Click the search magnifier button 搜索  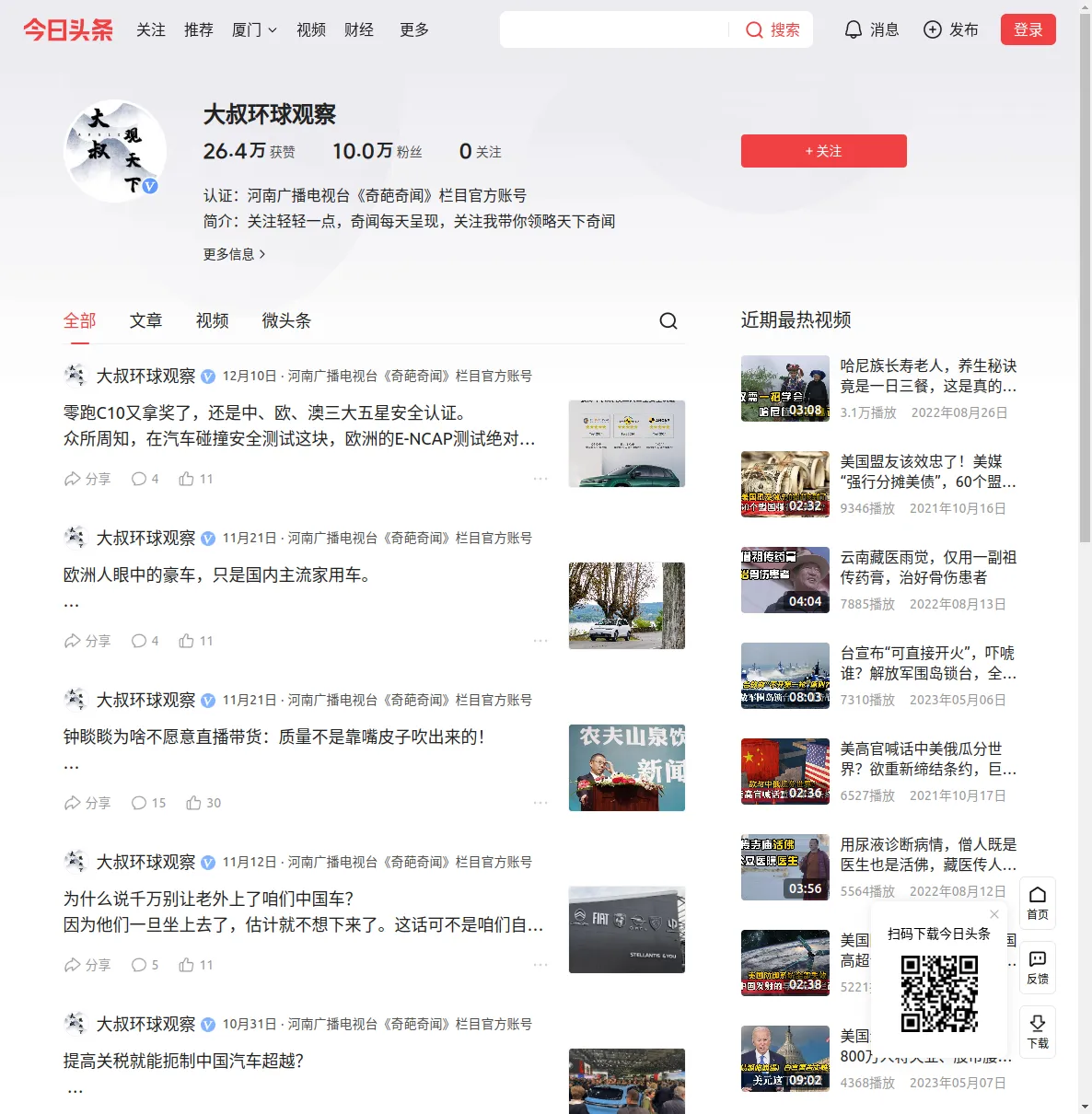point(773,29)
